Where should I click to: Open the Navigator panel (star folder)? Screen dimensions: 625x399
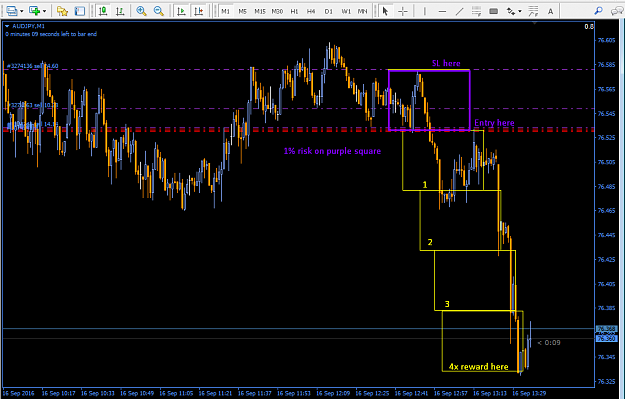62,11
